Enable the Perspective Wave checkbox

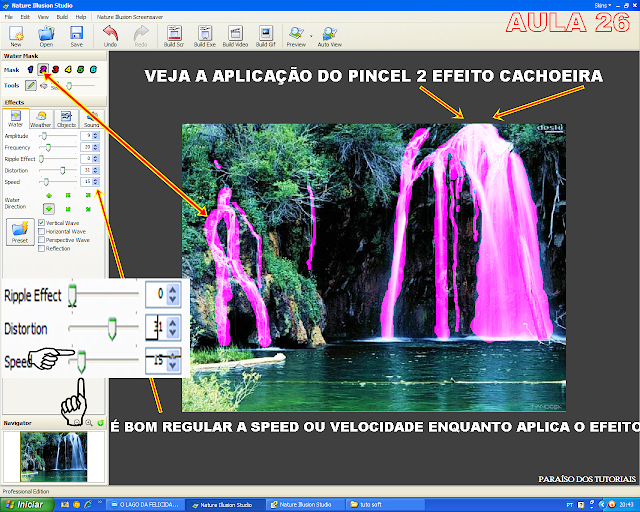coord(41,240)
